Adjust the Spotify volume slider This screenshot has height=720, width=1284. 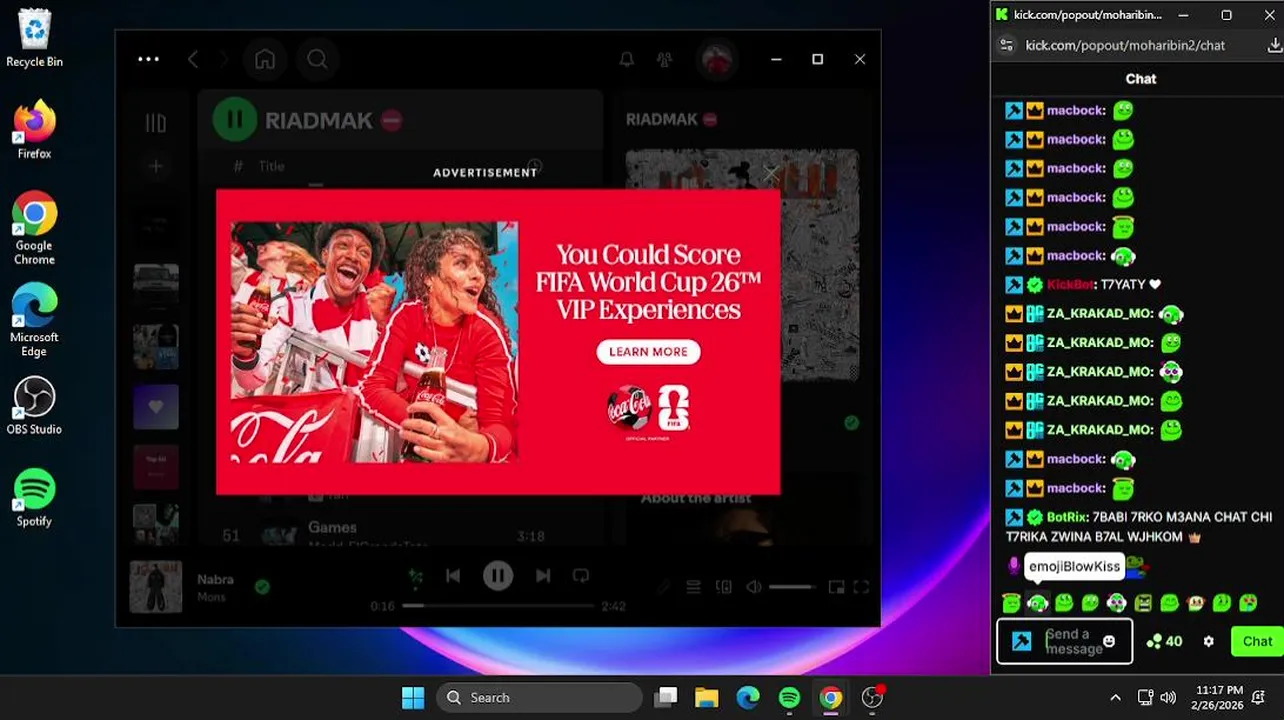coord(792,587)
